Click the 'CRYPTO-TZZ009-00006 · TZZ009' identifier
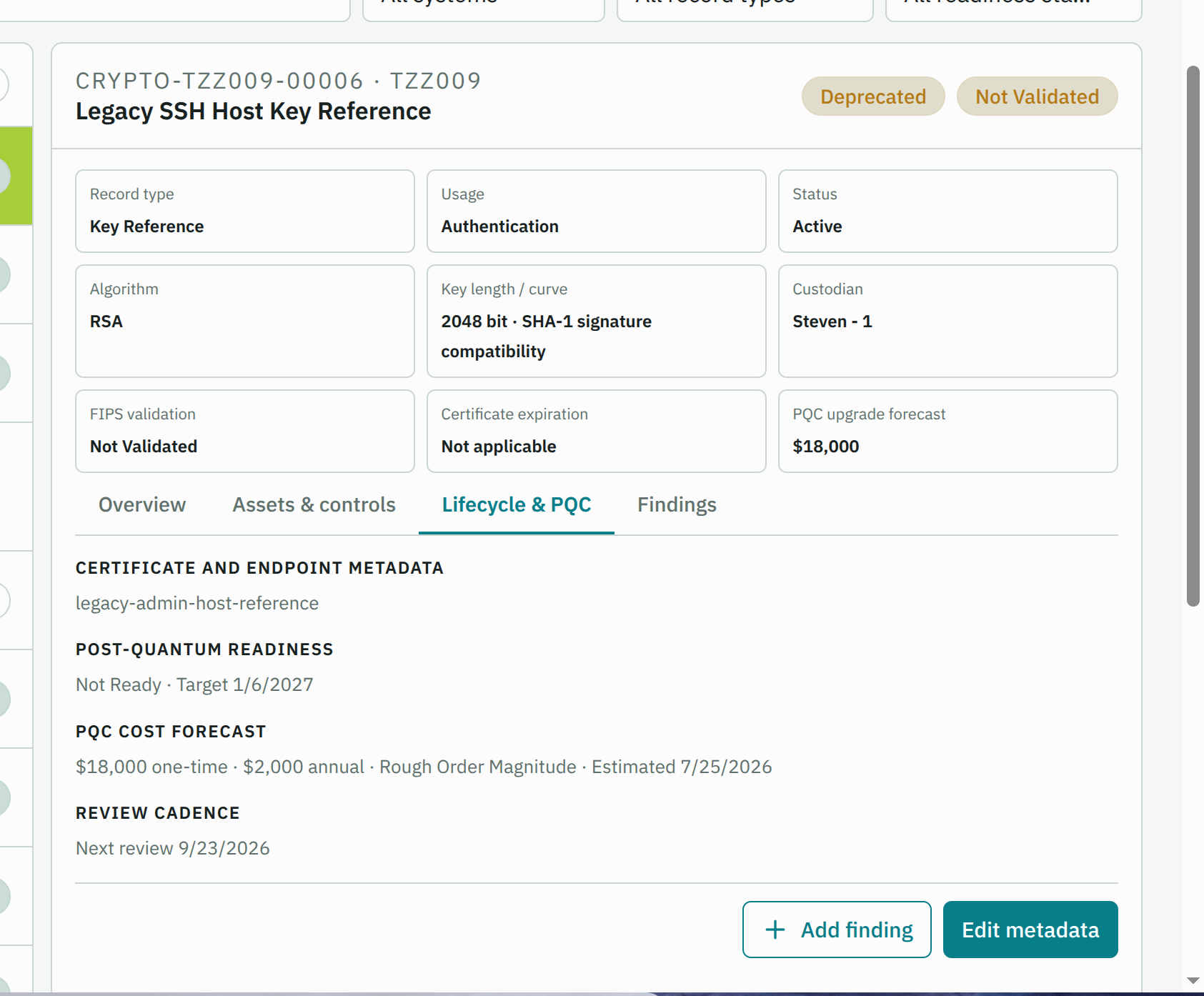The image size is (1204, 996). (x=279, y=81)
